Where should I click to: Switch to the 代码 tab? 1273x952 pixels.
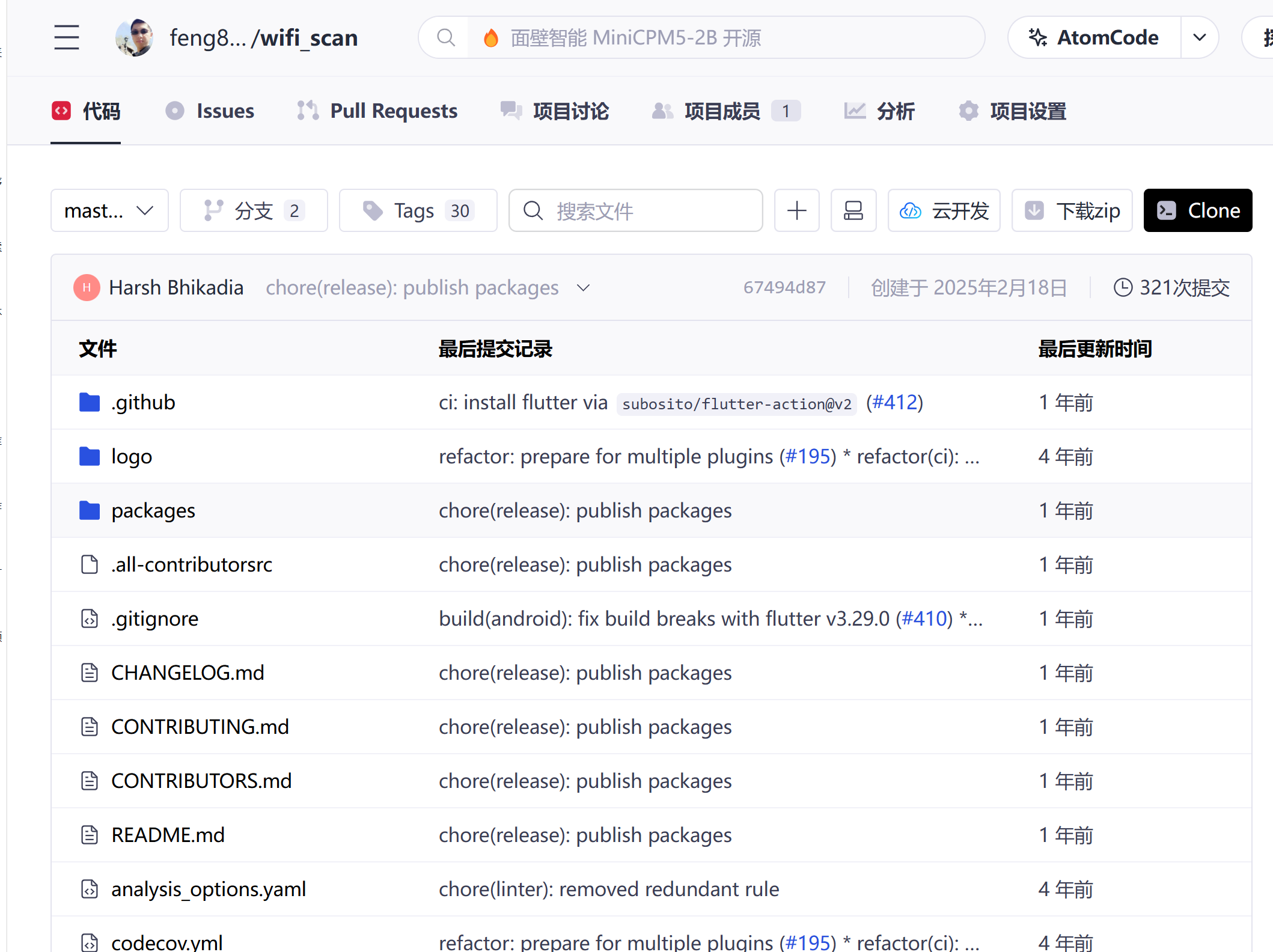tap(86, 111)
